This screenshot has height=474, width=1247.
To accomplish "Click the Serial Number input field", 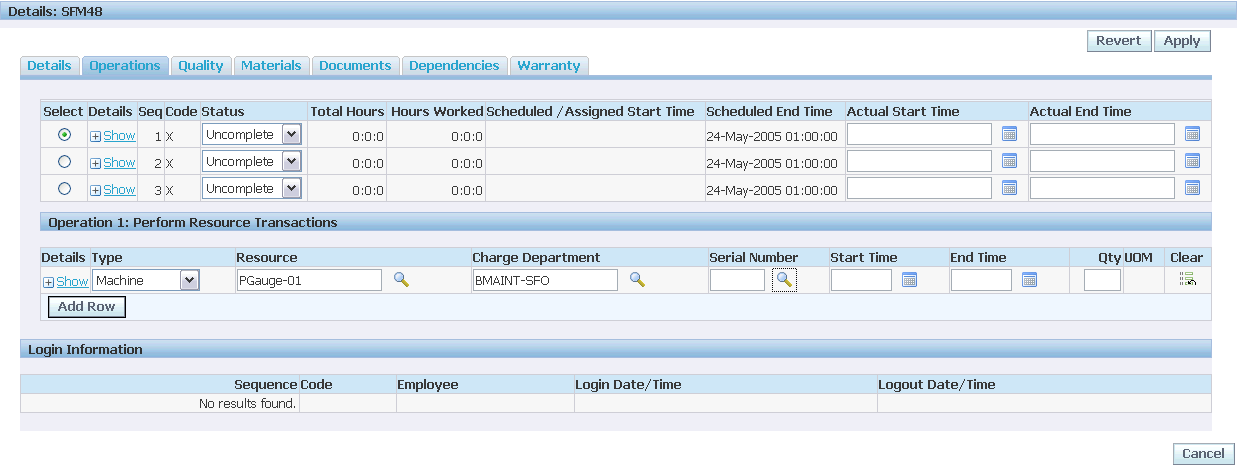I will pos(737,280).
